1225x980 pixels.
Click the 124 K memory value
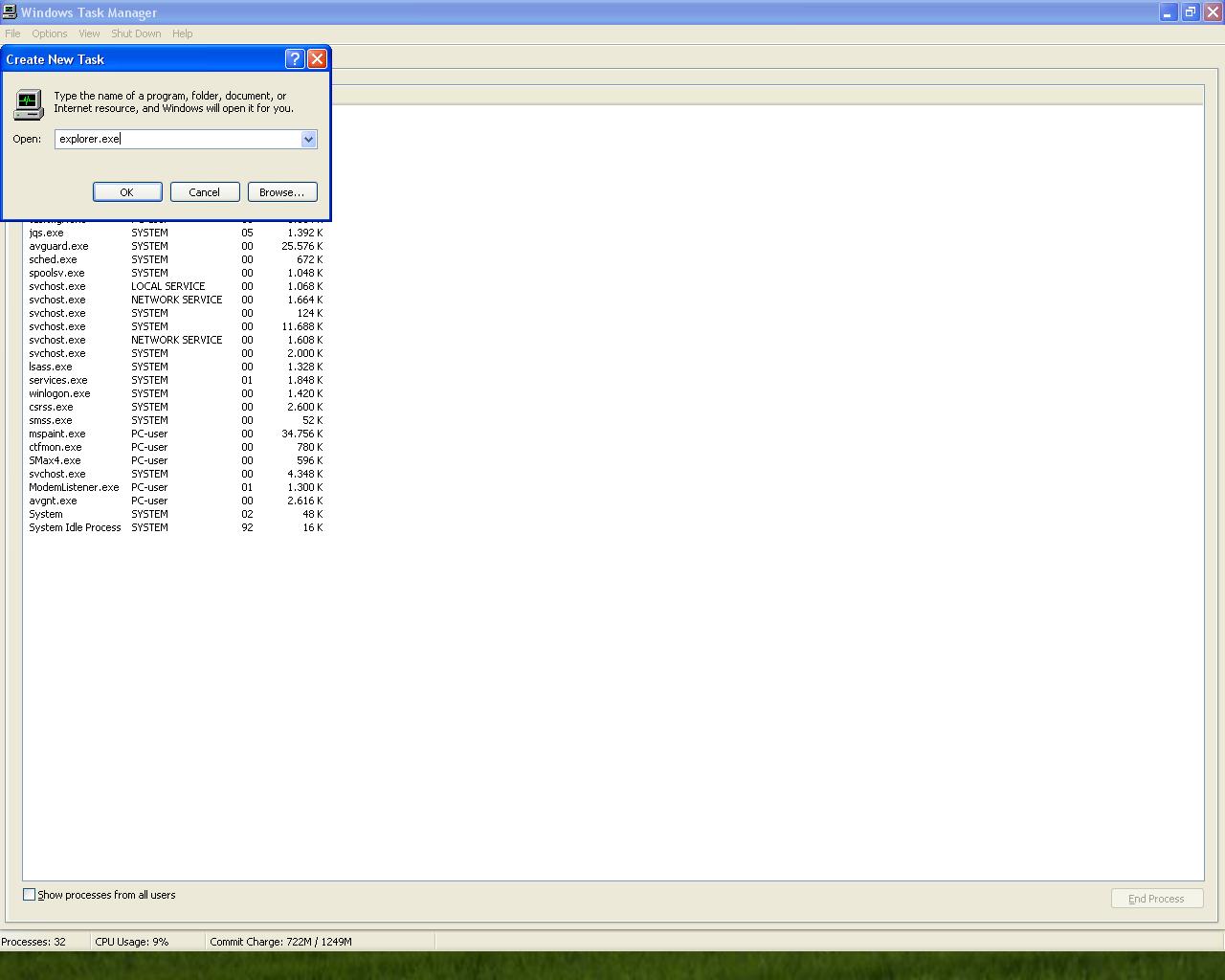coord(309,313)
